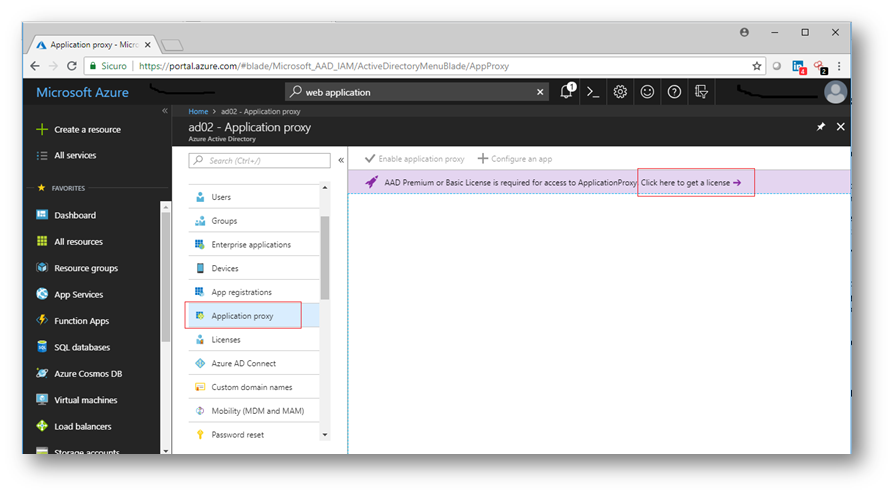Screen dimensions: 894x496
Task: Open All resources from favorites
Action: tap(78, 242)
